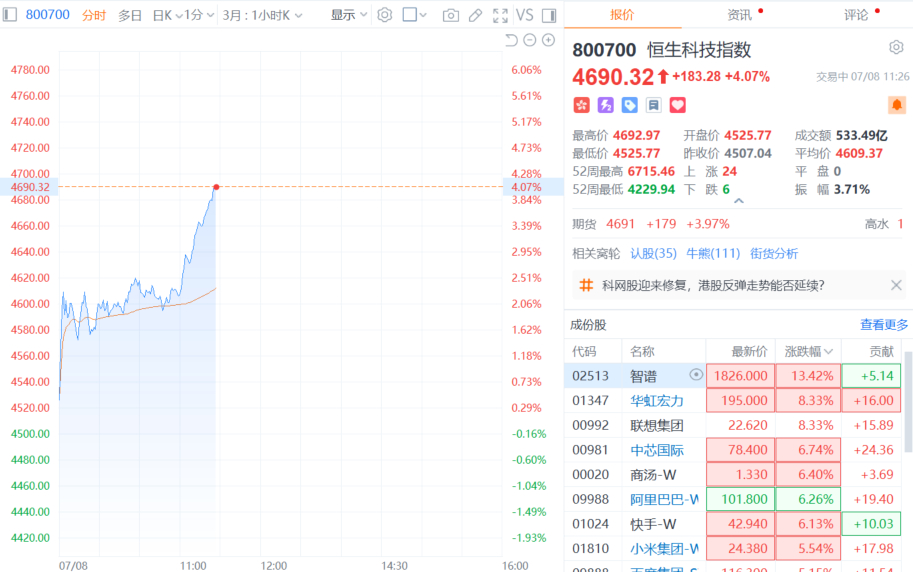The width and height of the screenshot is (913, 572).
Task: Select the 报价 tab
Action: click(x=622, y=15)
